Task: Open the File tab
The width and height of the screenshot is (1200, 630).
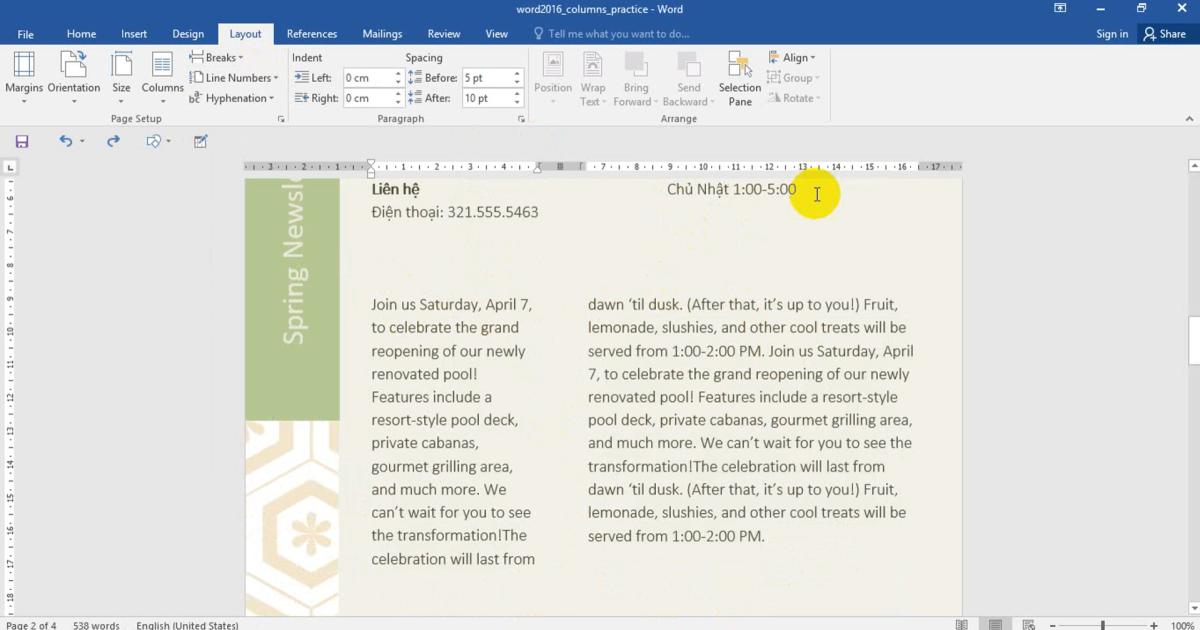Action: pos(25,34)
